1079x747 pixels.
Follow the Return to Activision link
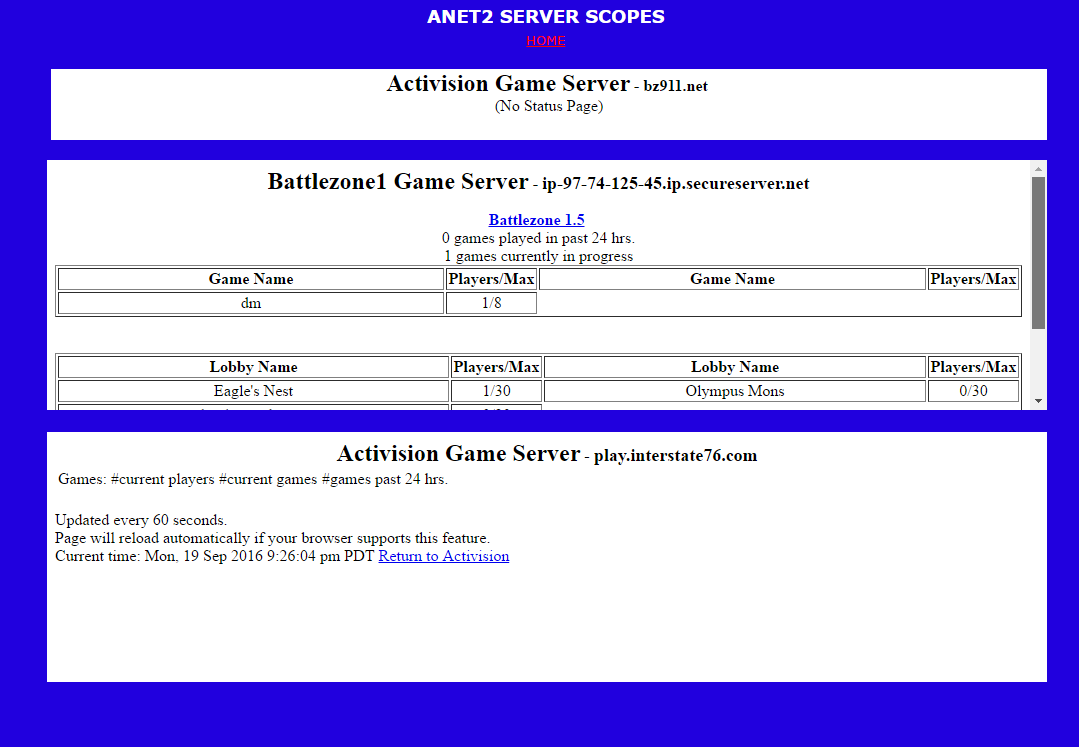click(444, 556)
